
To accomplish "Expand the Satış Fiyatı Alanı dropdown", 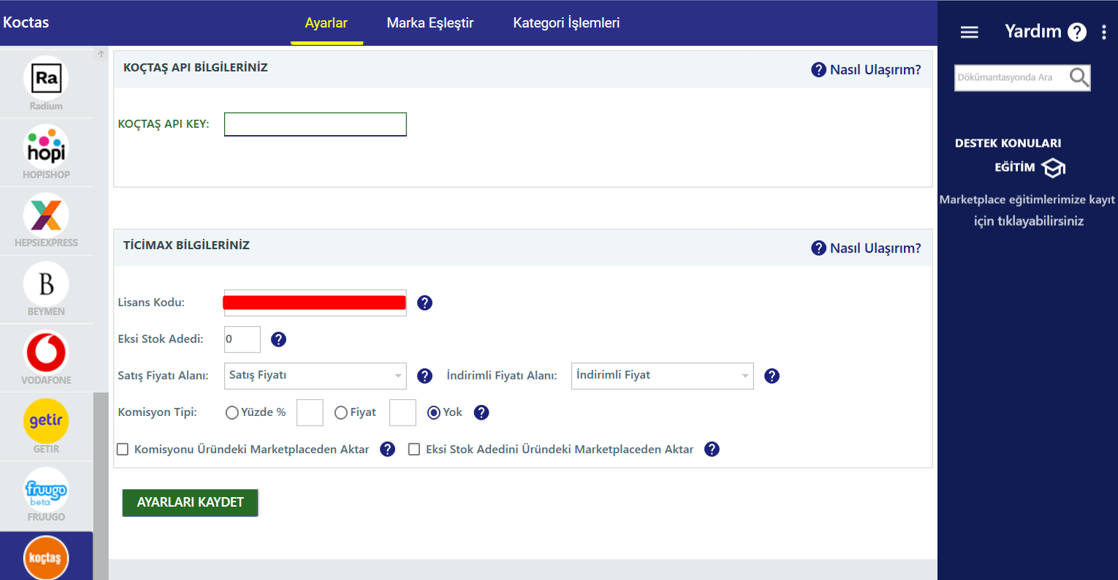I will tap(315, 376).
